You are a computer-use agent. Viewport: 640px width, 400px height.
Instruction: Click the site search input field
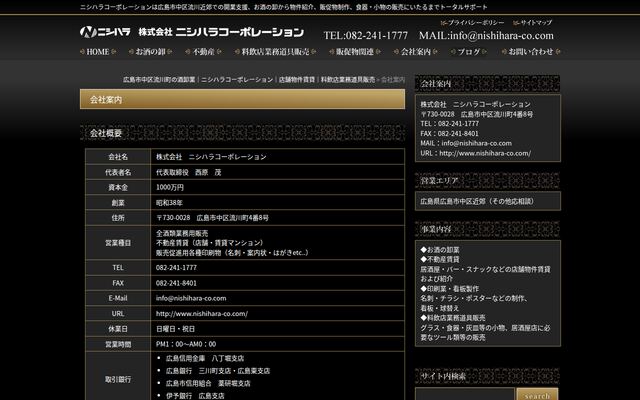465,395
